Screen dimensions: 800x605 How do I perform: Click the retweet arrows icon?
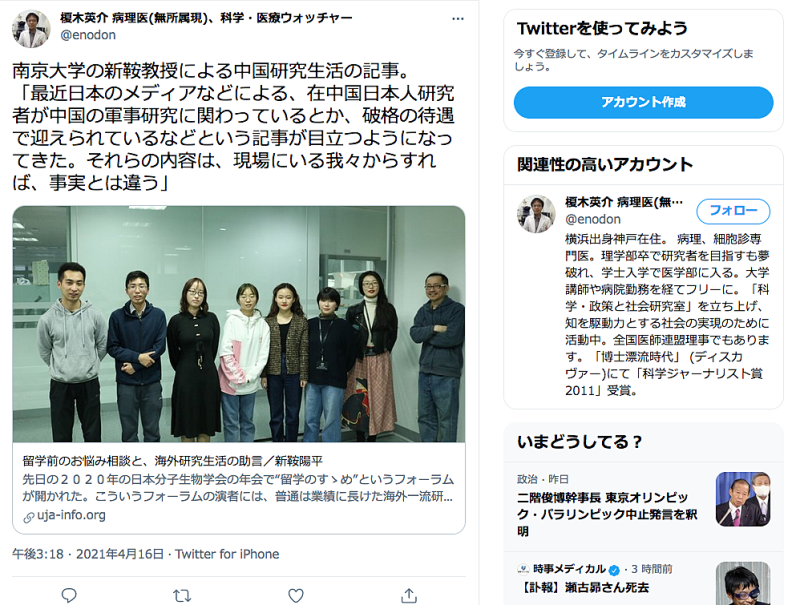(x=182, y=595)
